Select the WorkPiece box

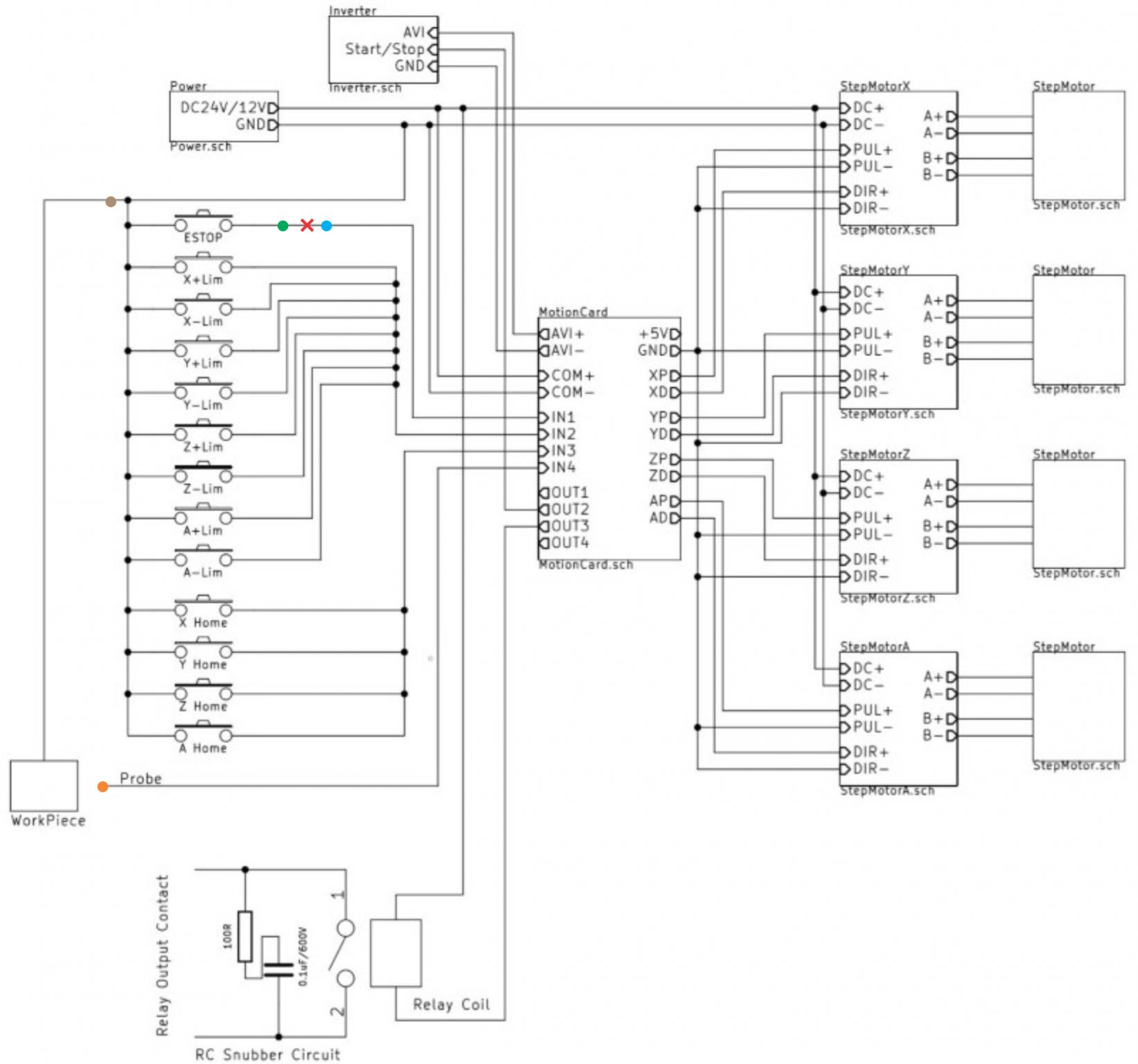(x=44, y=786)
